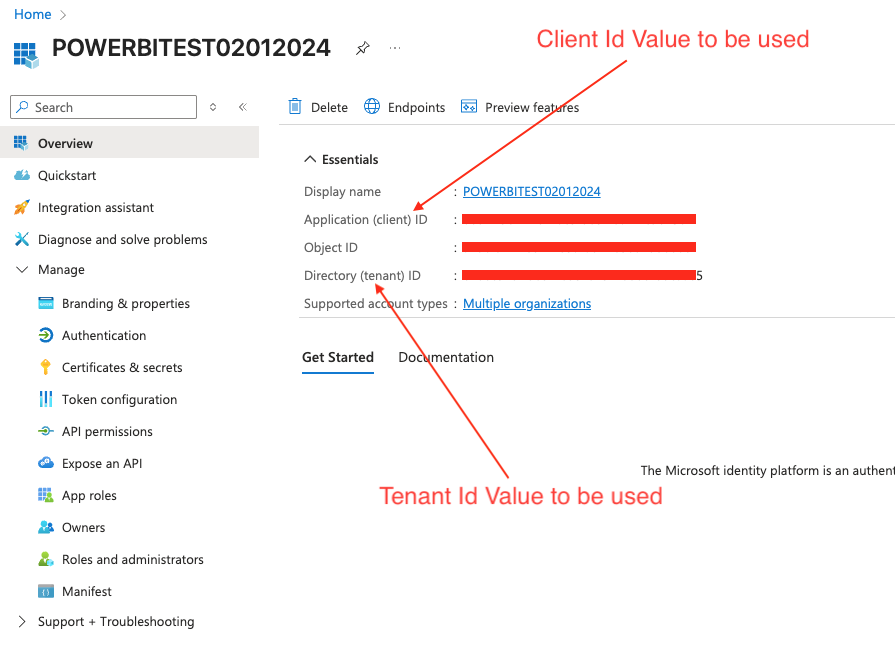Open the ellipsis more options menu

click(x=394, y=48)
